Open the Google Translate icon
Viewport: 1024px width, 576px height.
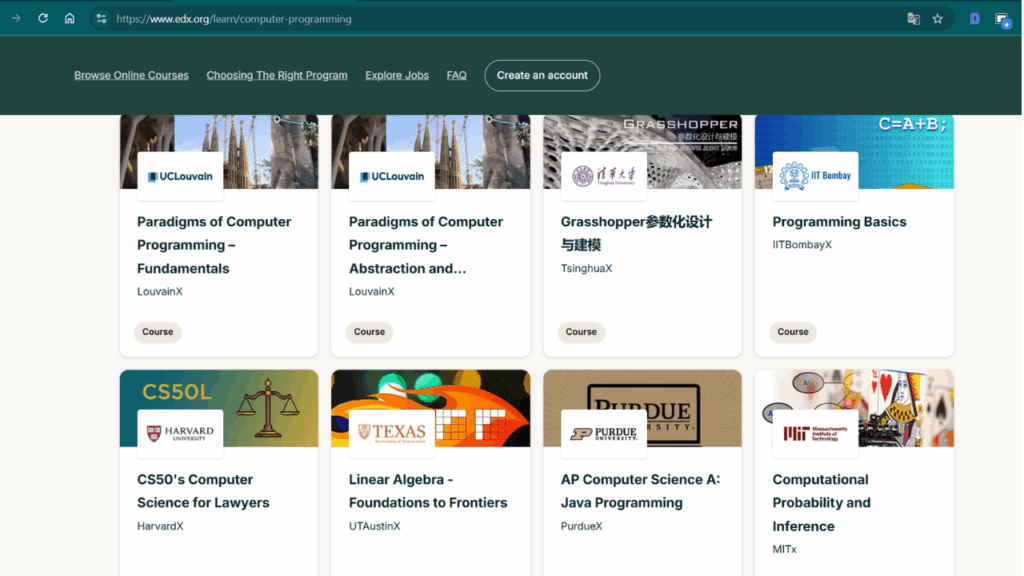tap(913, 17)
